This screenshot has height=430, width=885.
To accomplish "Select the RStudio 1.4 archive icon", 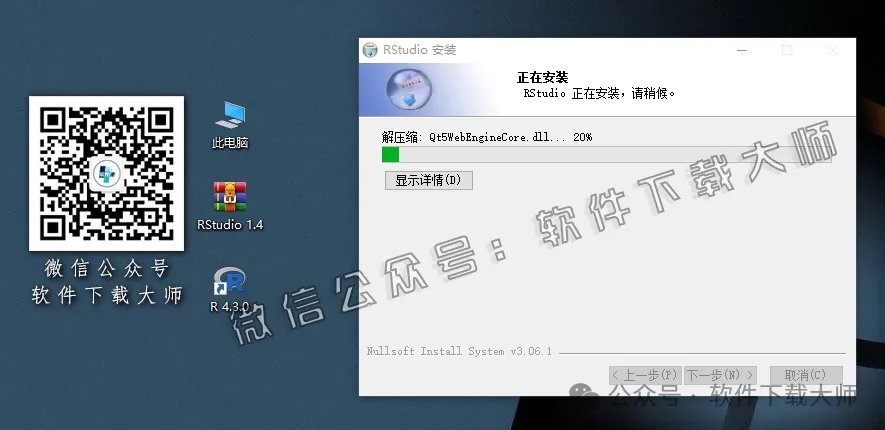I will point(230,205).
